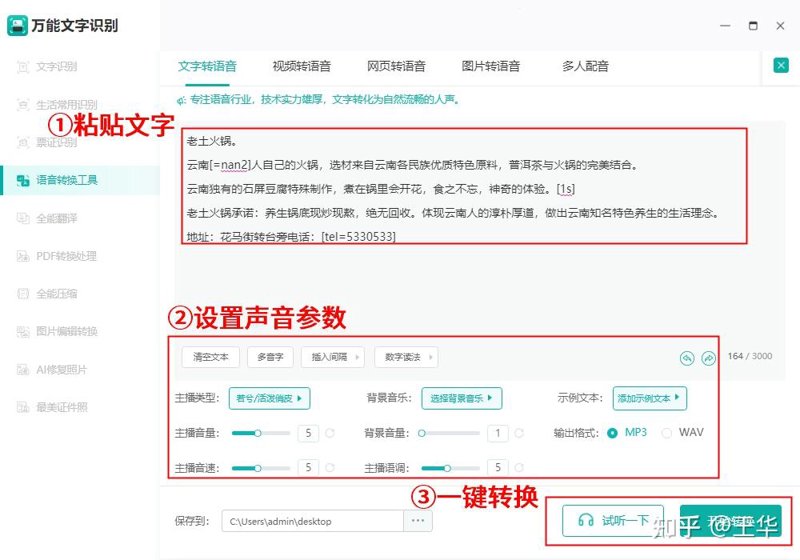Switch to the 网页转语音 tab

coord(396,66)
